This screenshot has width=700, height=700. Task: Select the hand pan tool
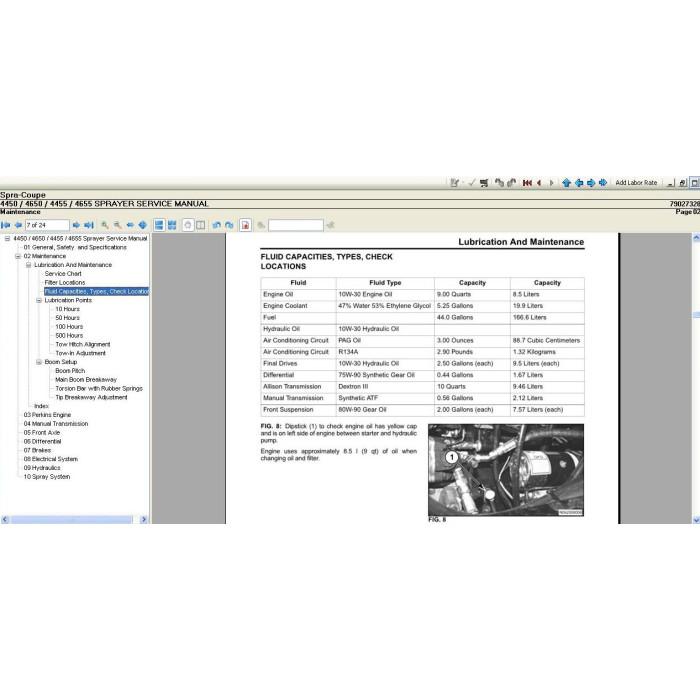click(188, 225)
